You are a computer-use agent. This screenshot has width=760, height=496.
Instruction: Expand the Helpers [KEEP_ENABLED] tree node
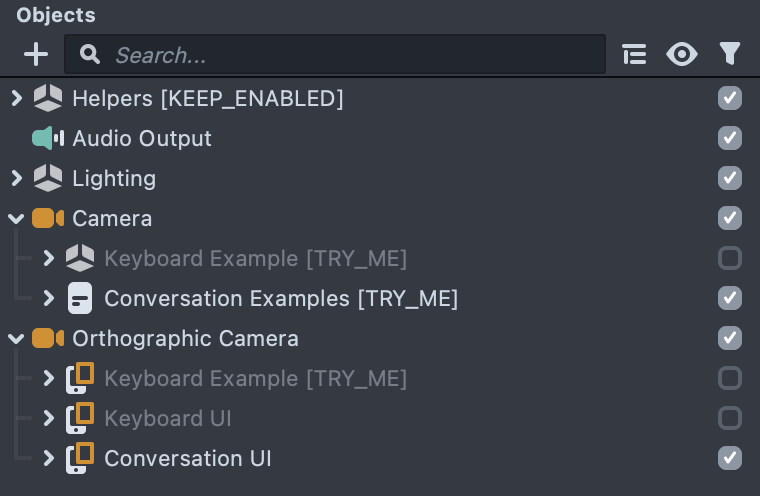[x=16, y=98]
